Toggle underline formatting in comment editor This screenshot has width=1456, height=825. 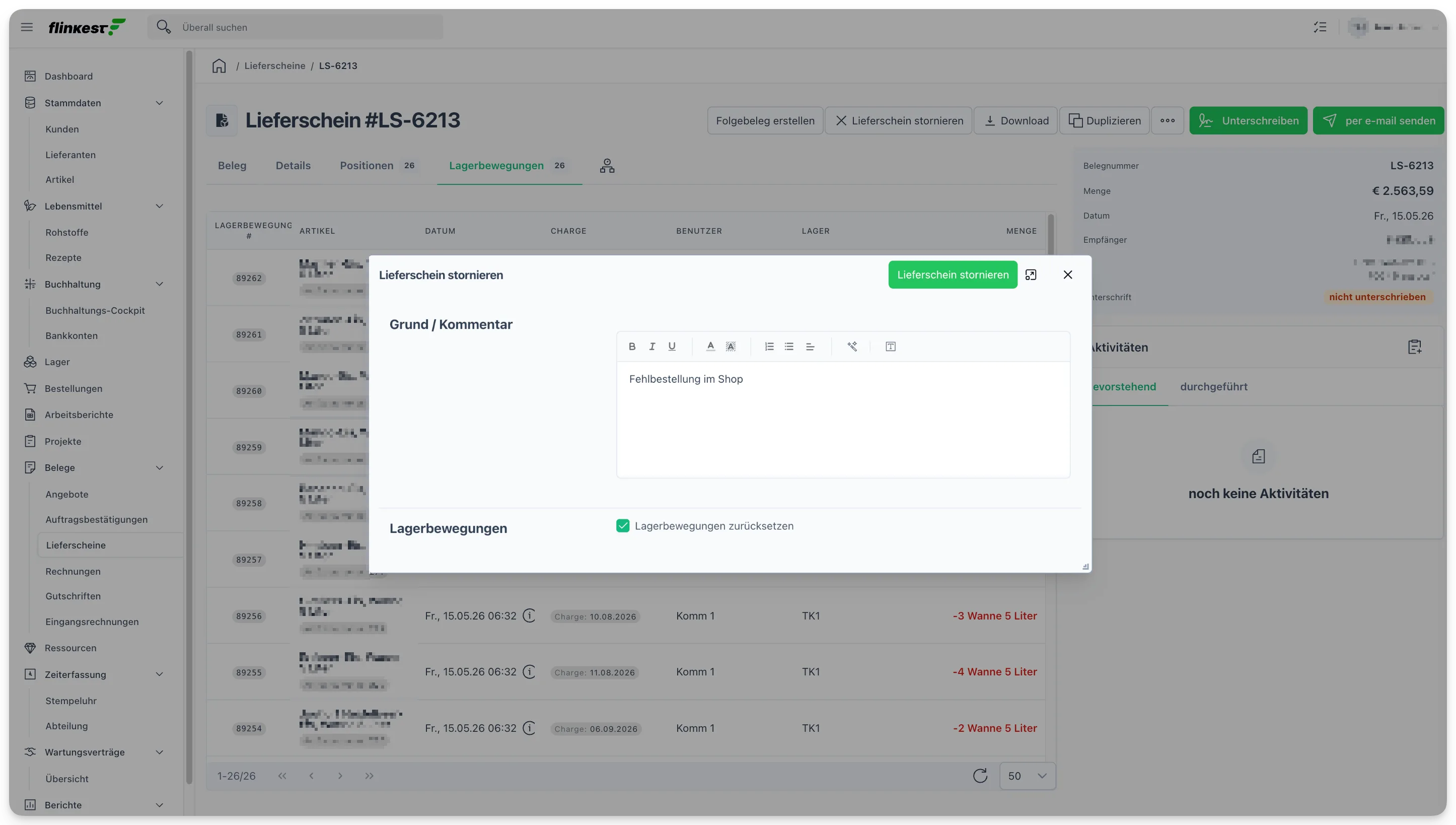click(672, 346)
